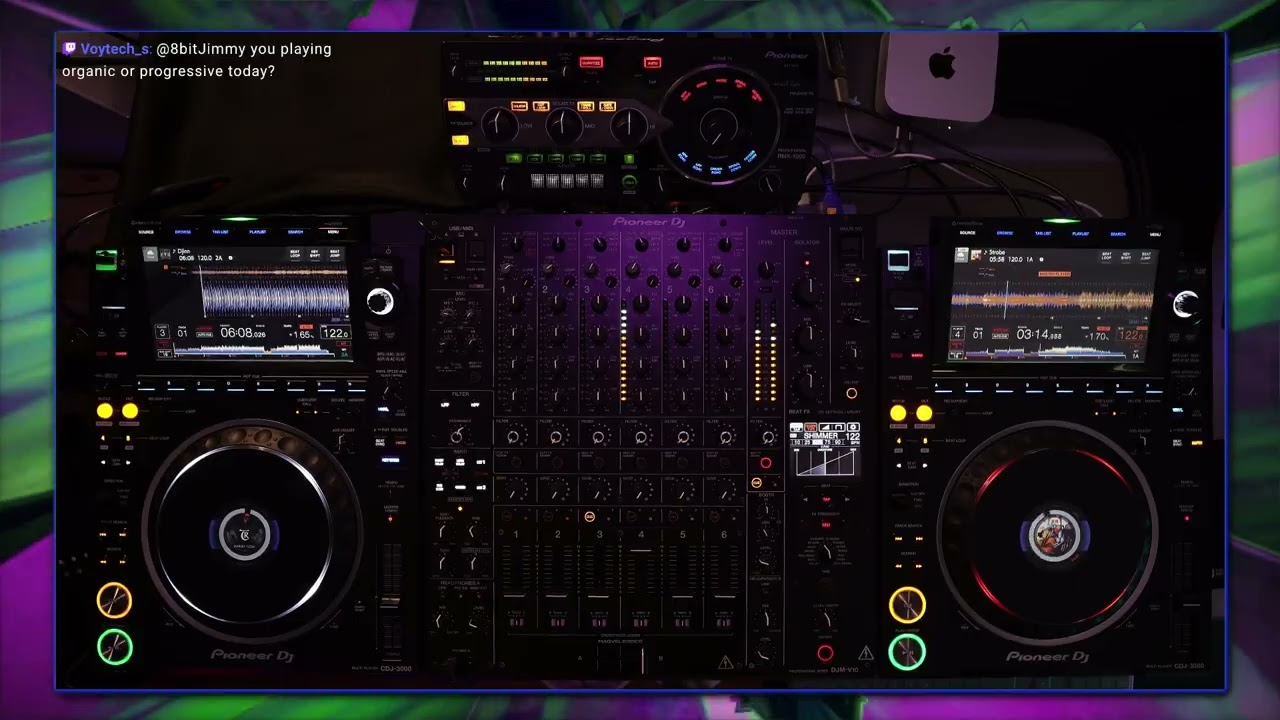Tap KEY SHIFT on the left CDJ screen
Image resolution: width=1280 pixels, height=720 pixels.
315,254
